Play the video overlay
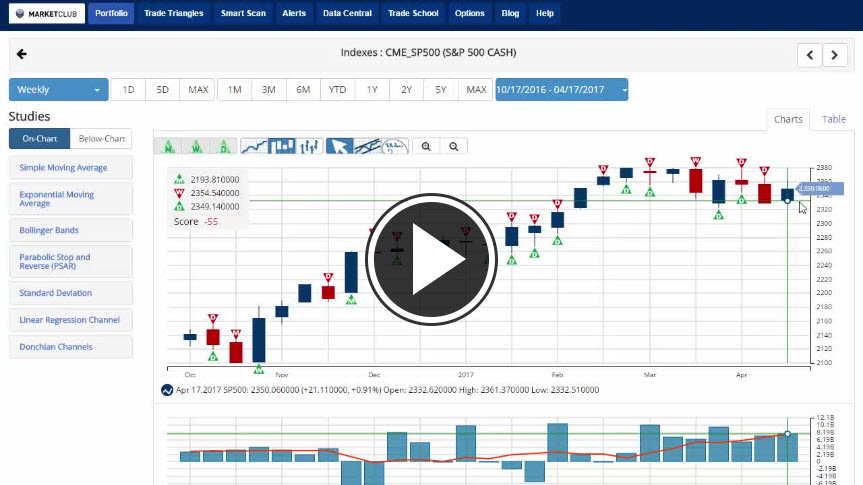The height and width of the screenshot is (485, 863). [x=431, y=256]
